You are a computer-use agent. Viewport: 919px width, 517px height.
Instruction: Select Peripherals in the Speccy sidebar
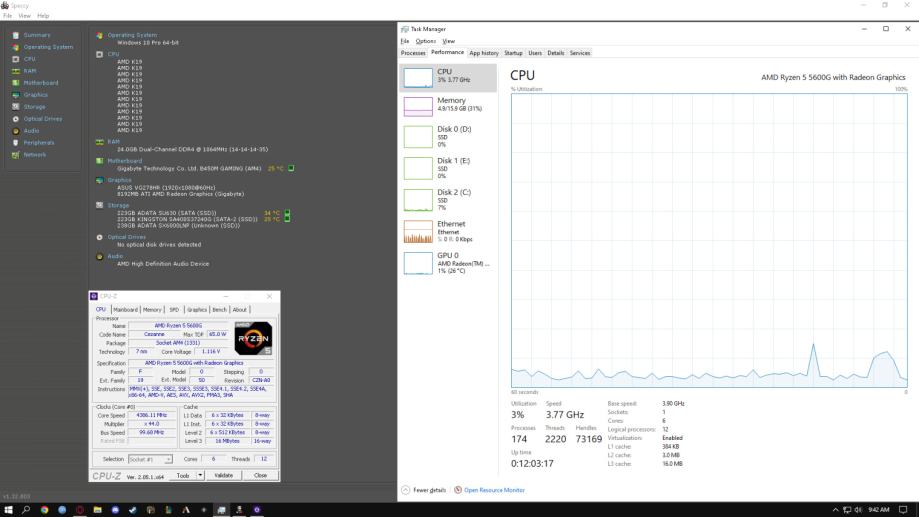pyautogui.click(x=39, y=142)
